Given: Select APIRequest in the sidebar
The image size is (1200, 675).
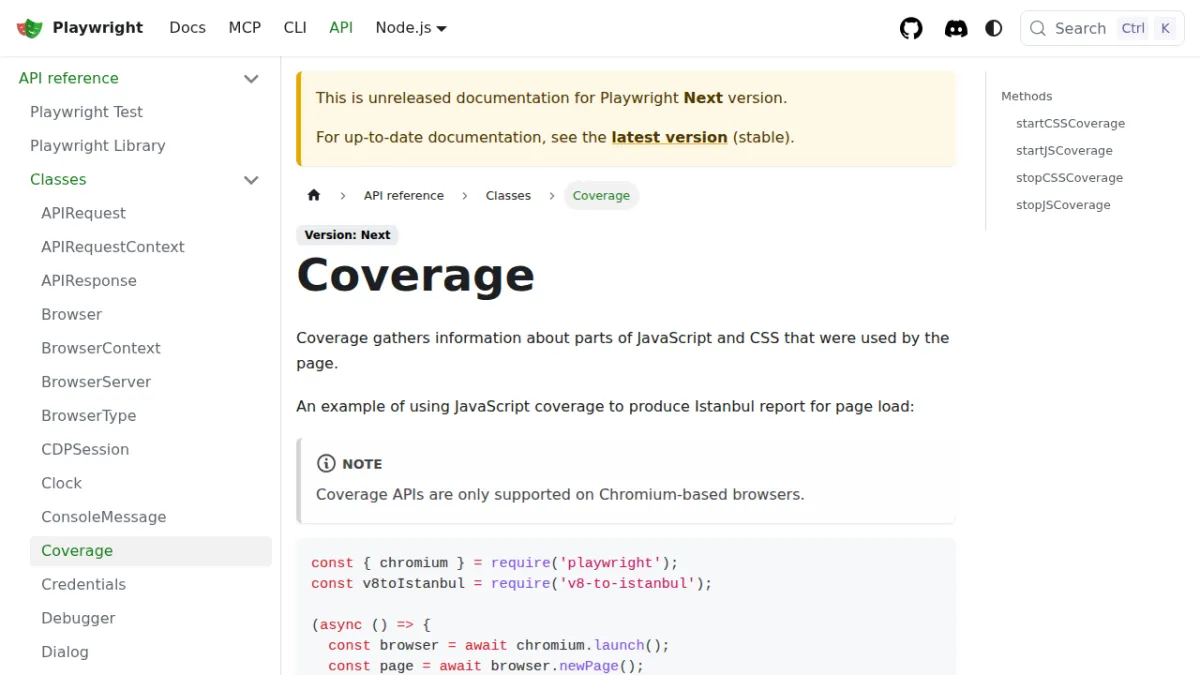Looking at the screenshot, I should (x=151, y=213).
